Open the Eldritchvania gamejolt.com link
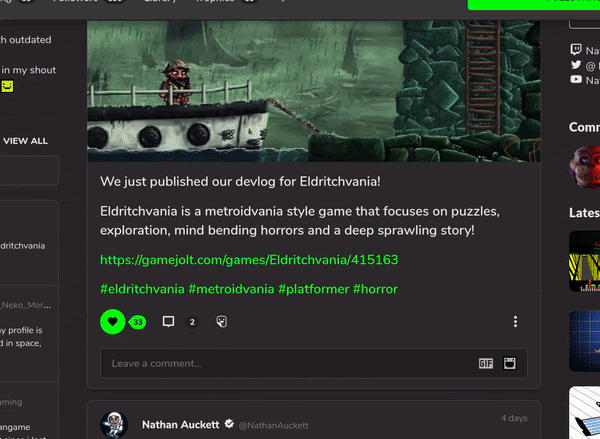 pos(249,260)
